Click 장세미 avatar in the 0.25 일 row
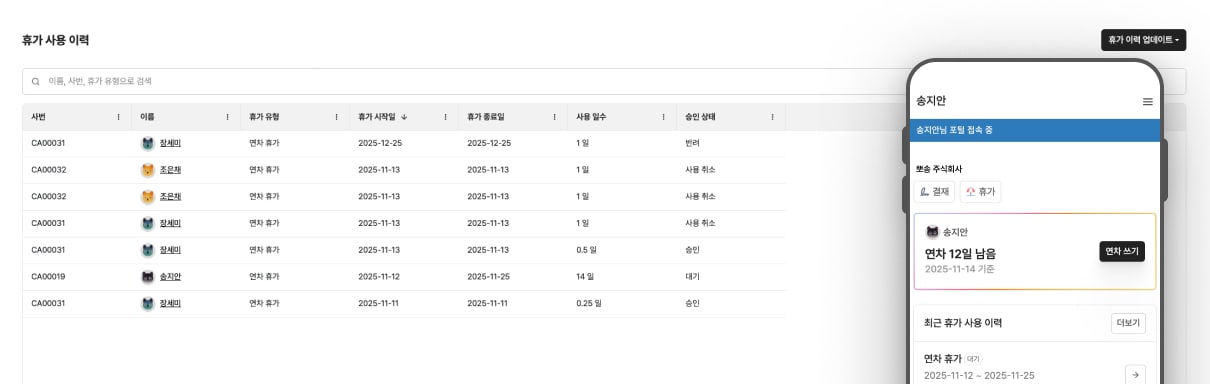This screenshot has height=384, width=1210. tap(148, 303)
